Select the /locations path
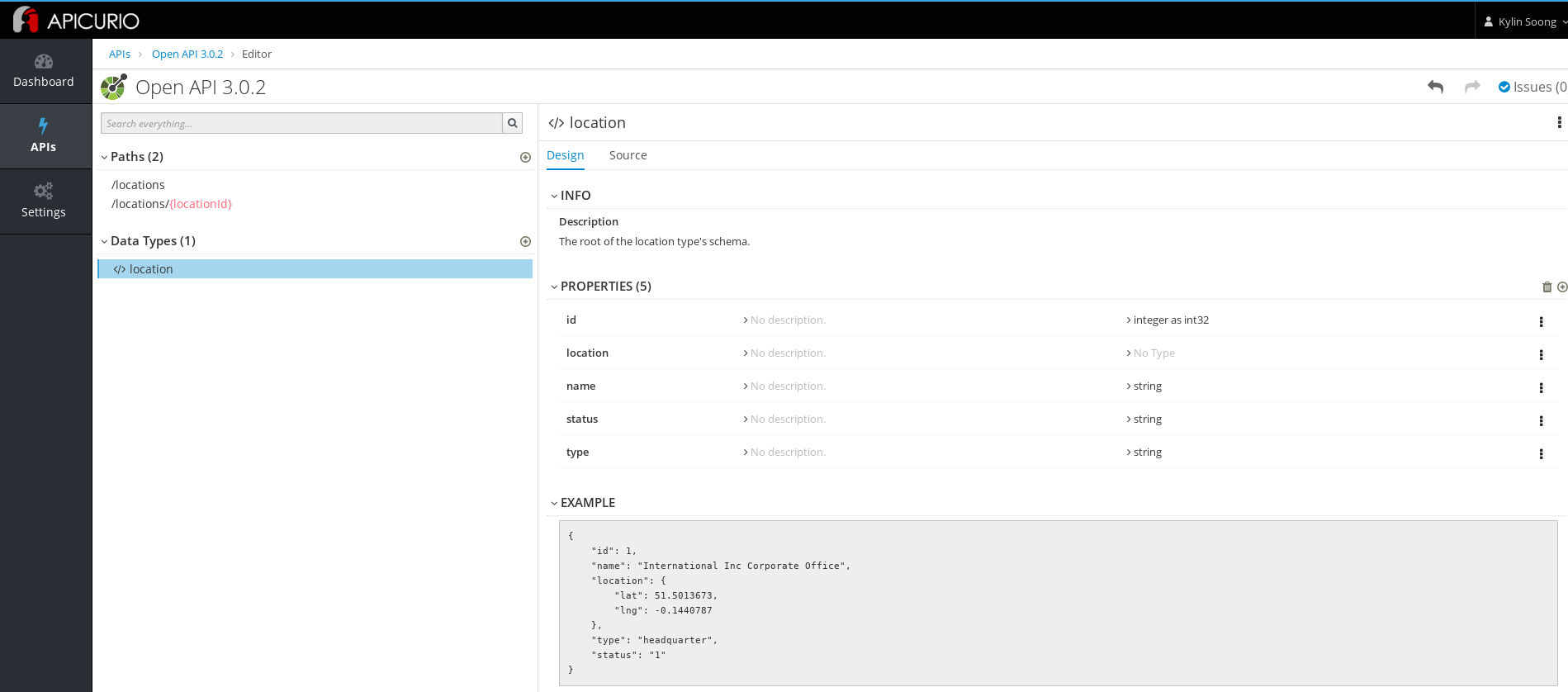This screenshot has width=1568, height=692. click(139, 185)
